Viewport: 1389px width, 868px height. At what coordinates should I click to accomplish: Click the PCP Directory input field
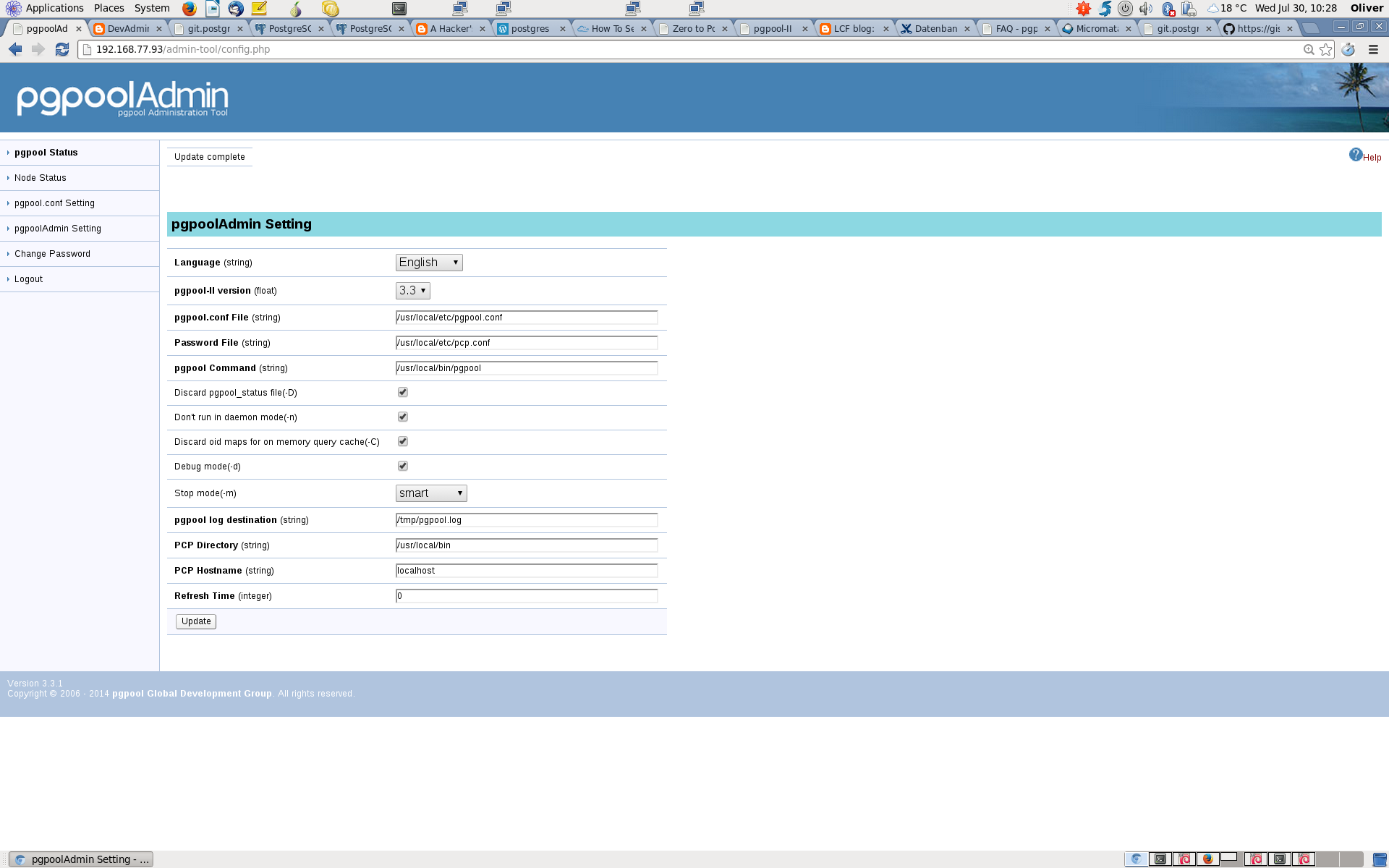coord(527,545)
